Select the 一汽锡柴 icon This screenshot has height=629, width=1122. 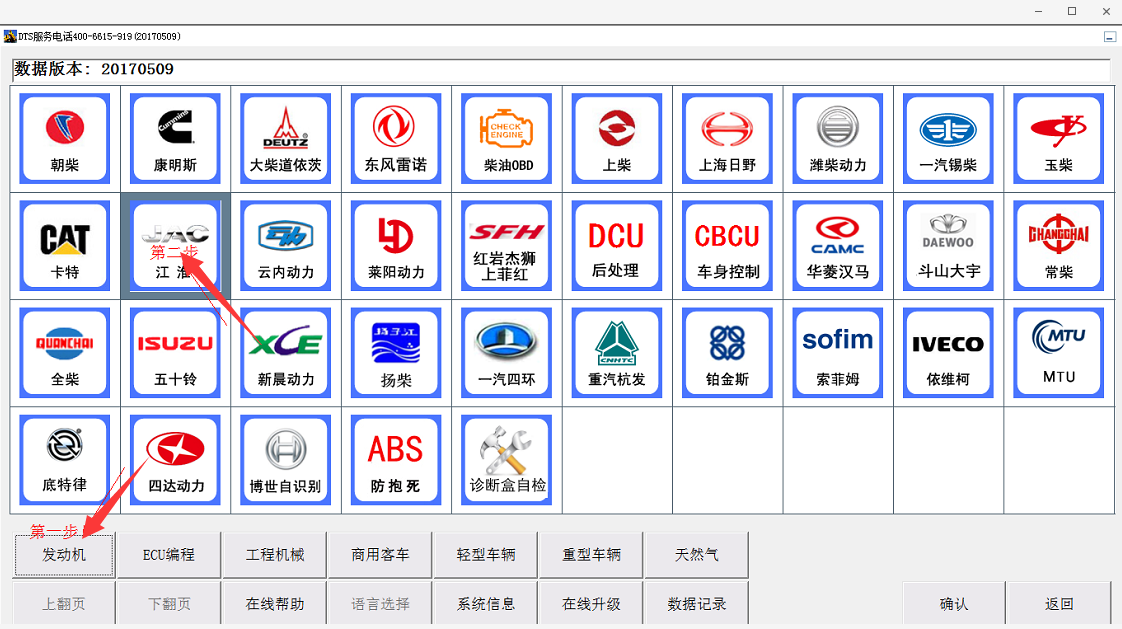[x=948, y=139]
